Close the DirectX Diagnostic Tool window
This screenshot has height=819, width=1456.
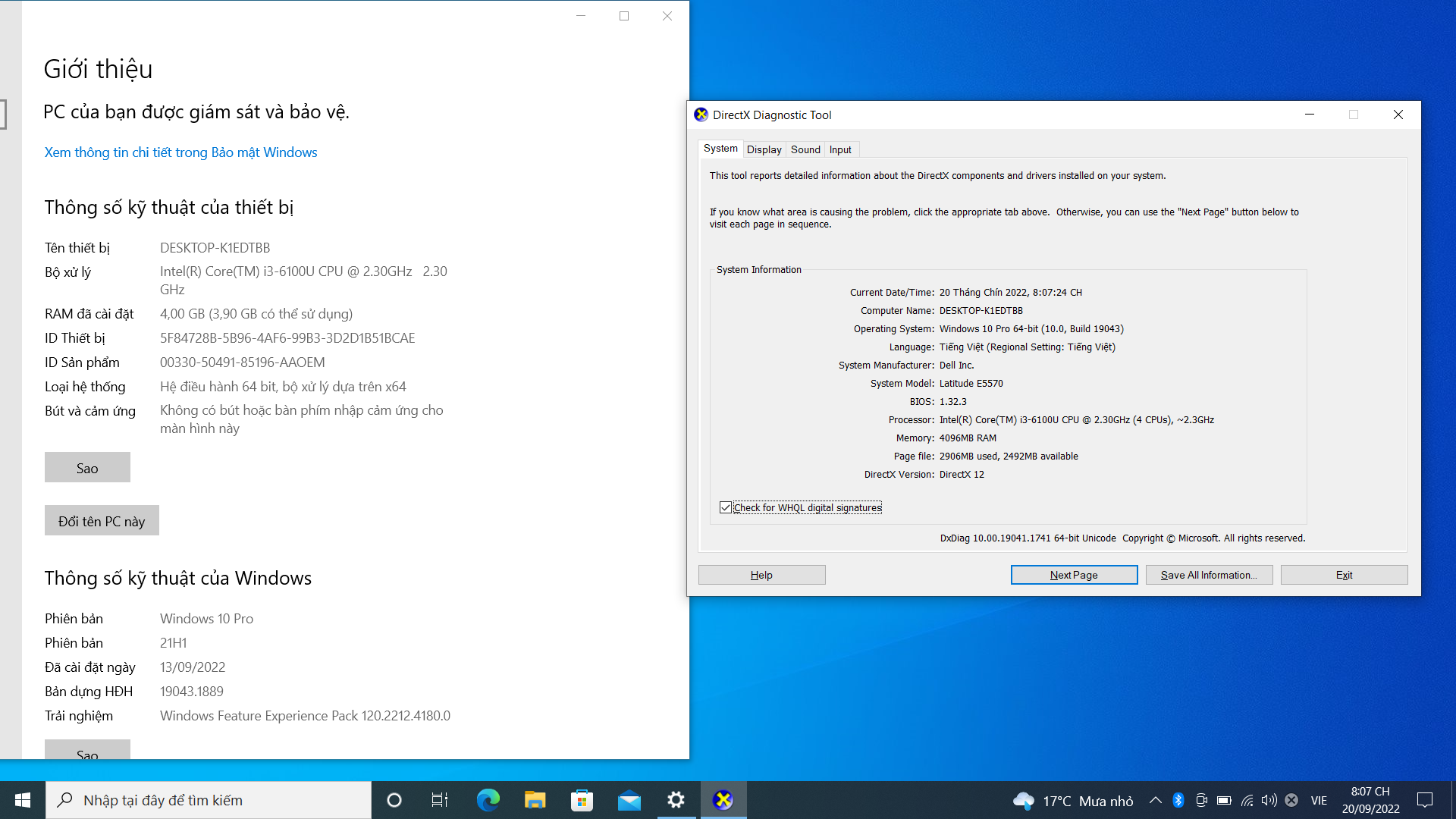coord(1398,115)
